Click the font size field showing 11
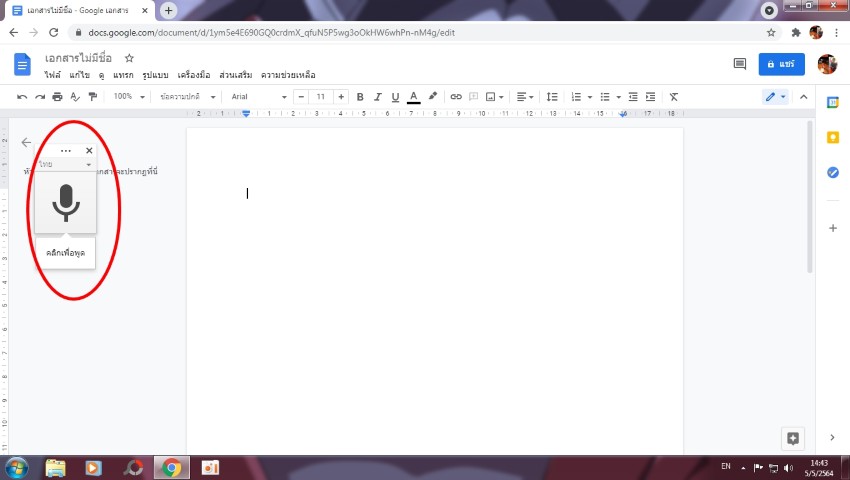Image resolution: width=850 pixels, height=480 pixels. 321,97
